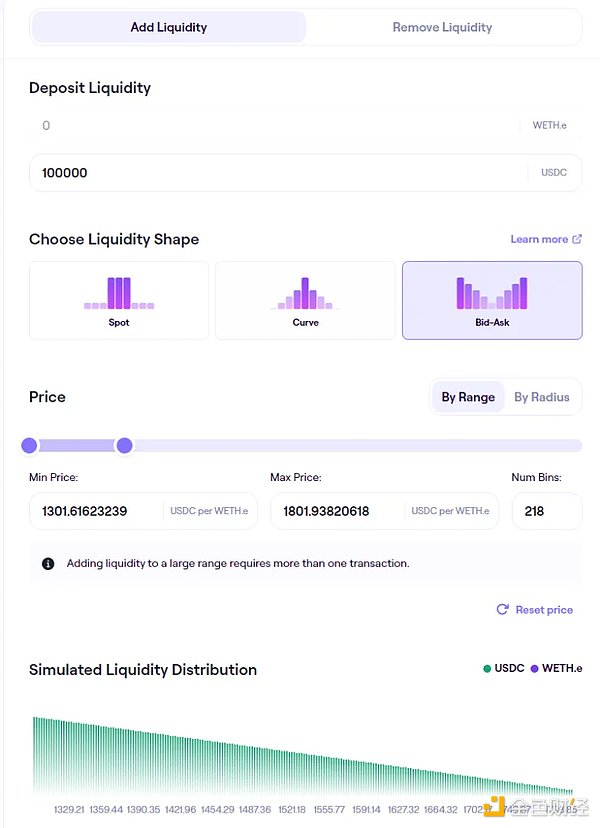
Task: Click the right maximum price slider handle
Action: [124, 445]
